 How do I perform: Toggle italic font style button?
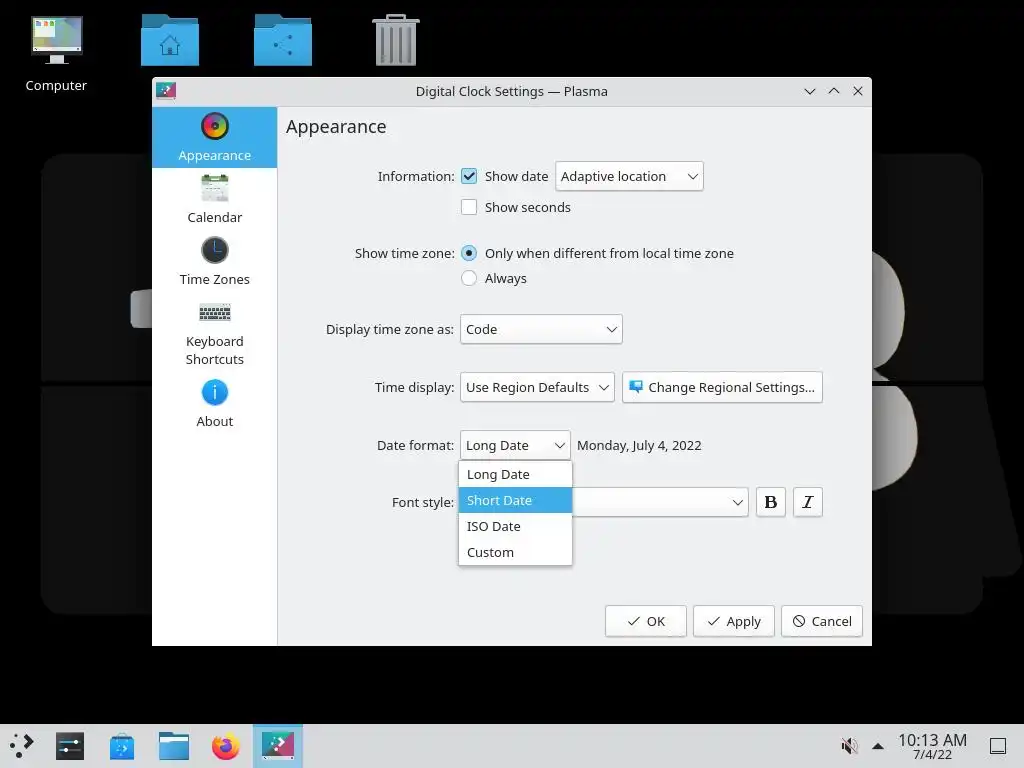point(807,502)
